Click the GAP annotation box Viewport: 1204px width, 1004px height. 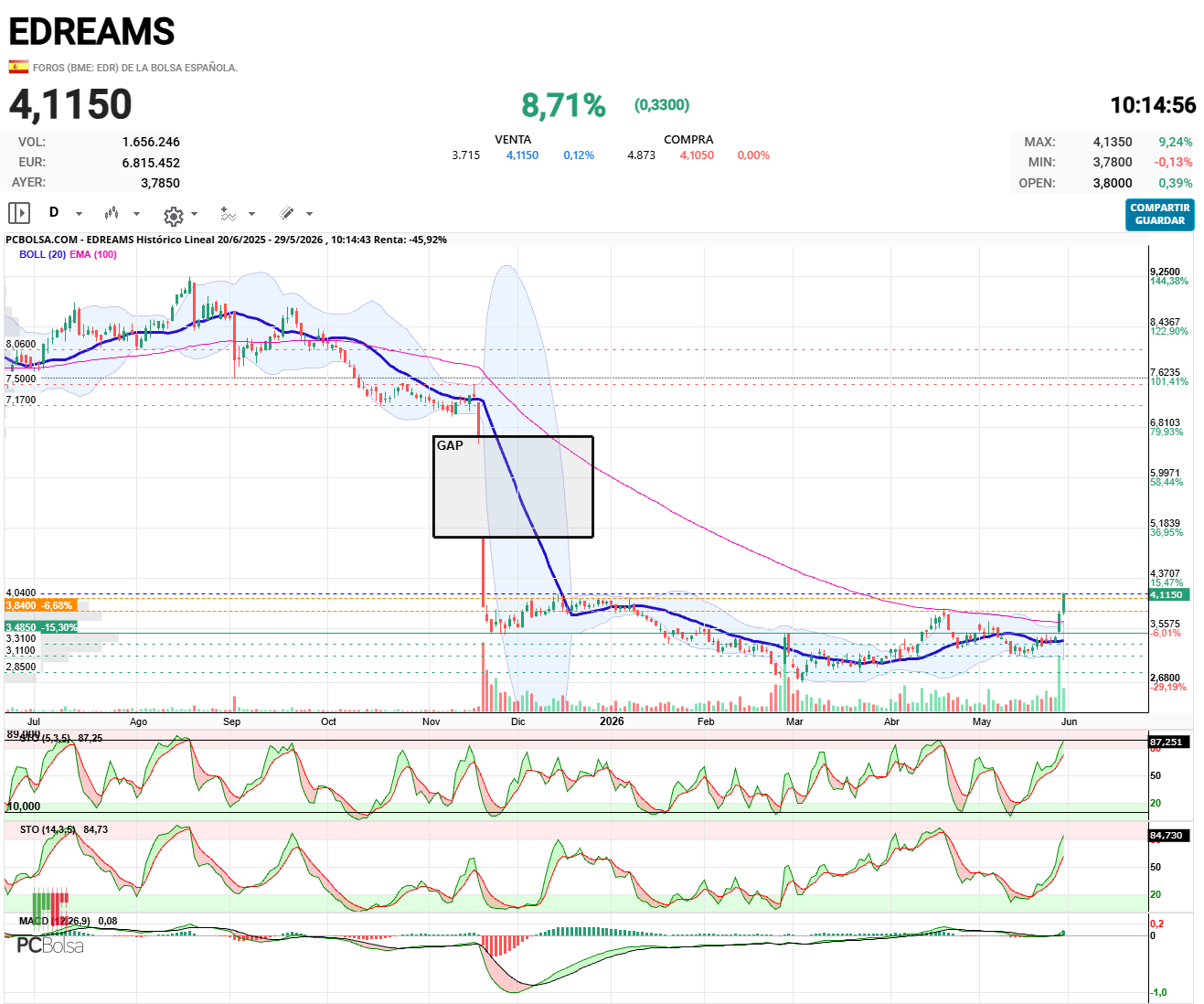pos(513,486)
